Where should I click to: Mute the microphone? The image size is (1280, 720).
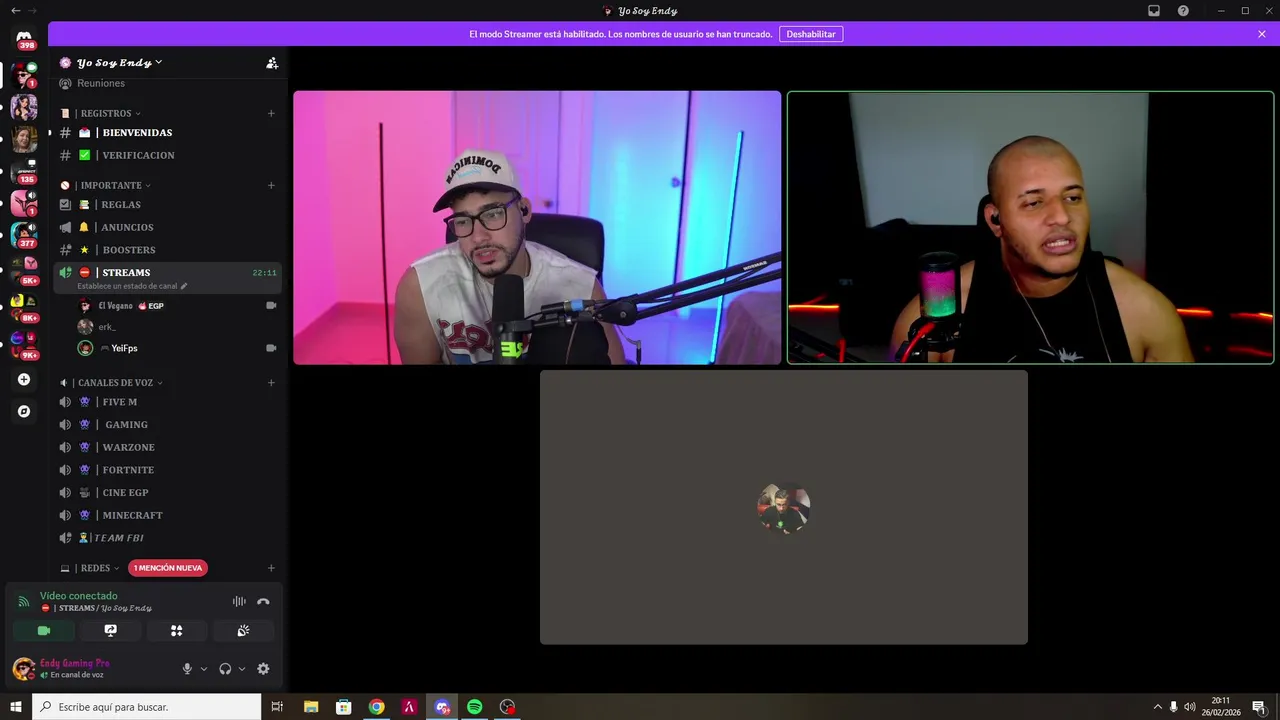click(x=187, y=669)
